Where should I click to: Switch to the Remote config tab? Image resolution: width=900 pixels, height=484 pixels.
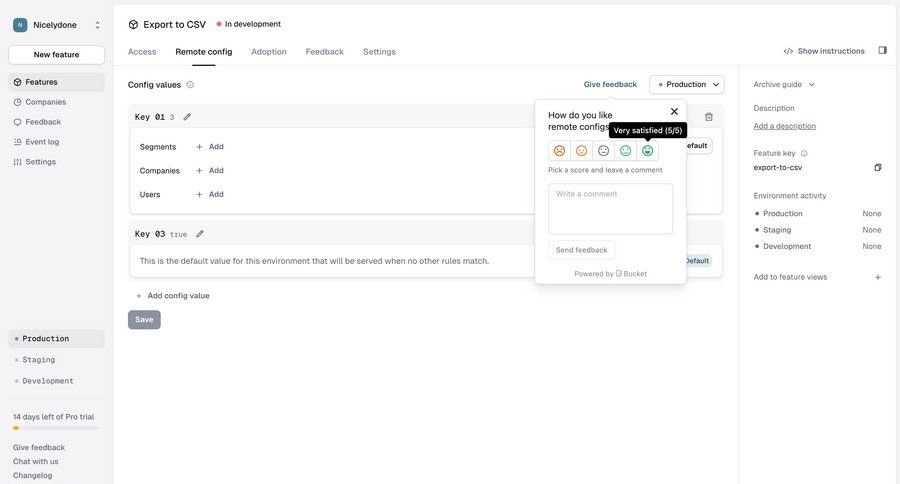click(x=204, y=52)
